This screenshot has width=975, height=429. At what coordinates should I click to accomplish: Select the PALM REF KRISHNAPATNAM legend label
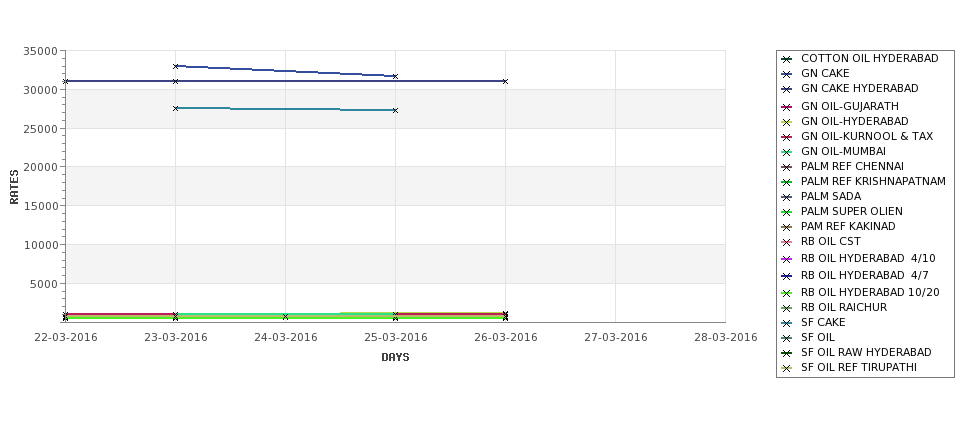click(873, 182)
